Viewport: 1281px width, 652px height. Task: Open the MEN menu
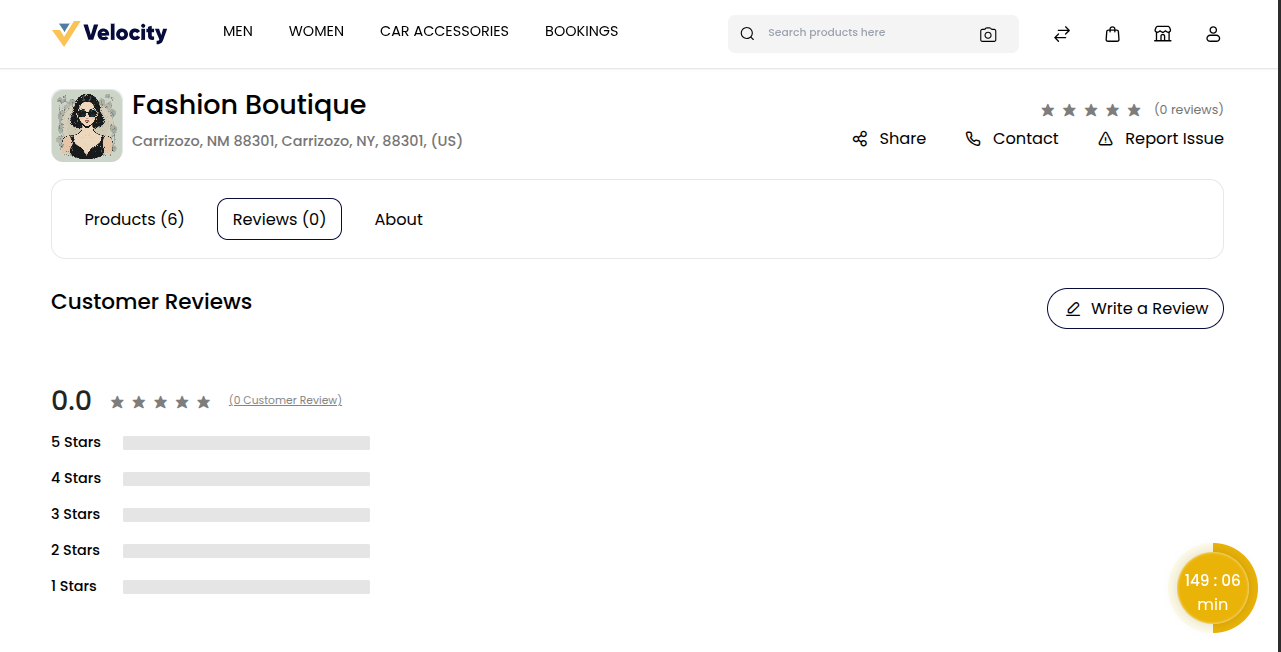238,31
